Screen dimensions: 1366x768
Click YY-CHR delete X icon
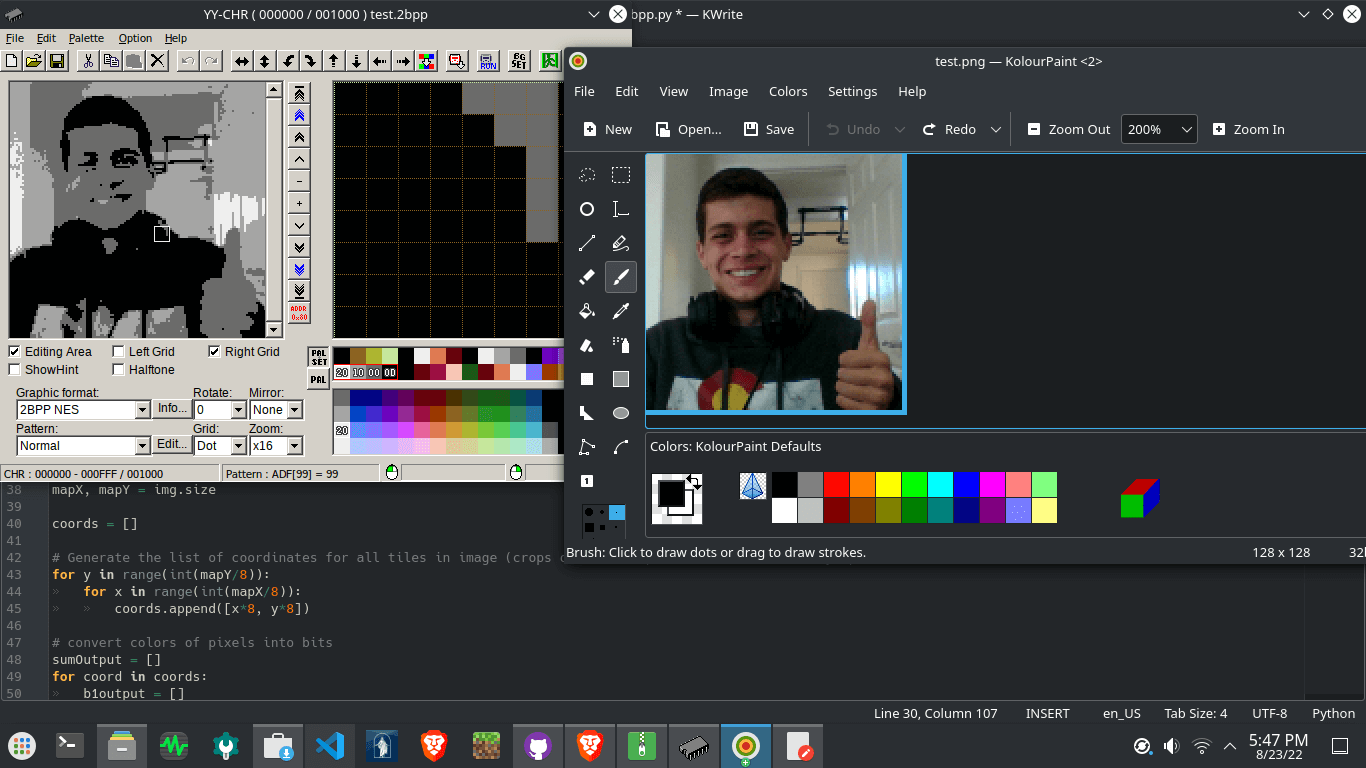(157, 61)
